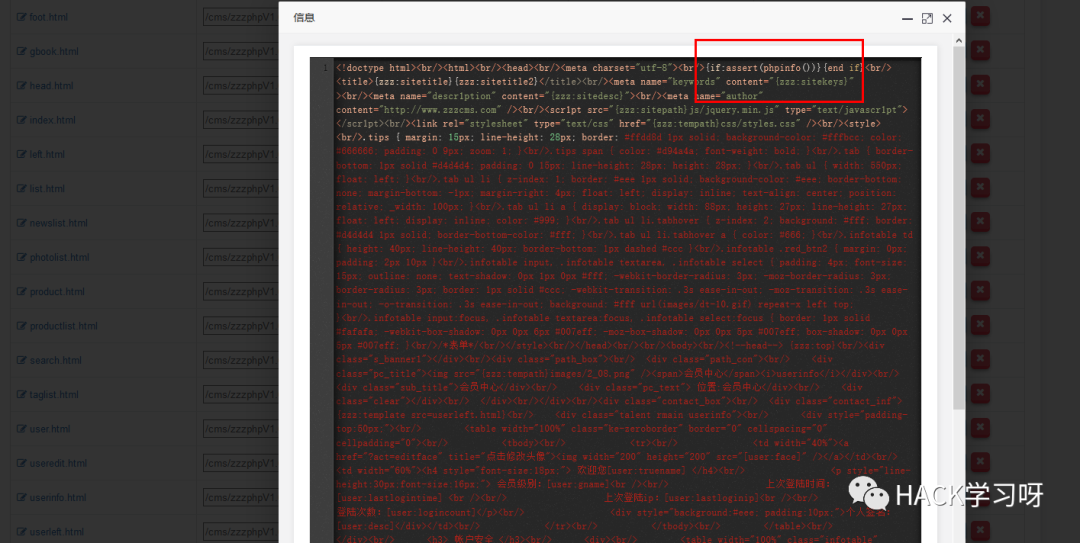
Task: Click the edit icon beside list.html
Action: [x=21, y=189]
